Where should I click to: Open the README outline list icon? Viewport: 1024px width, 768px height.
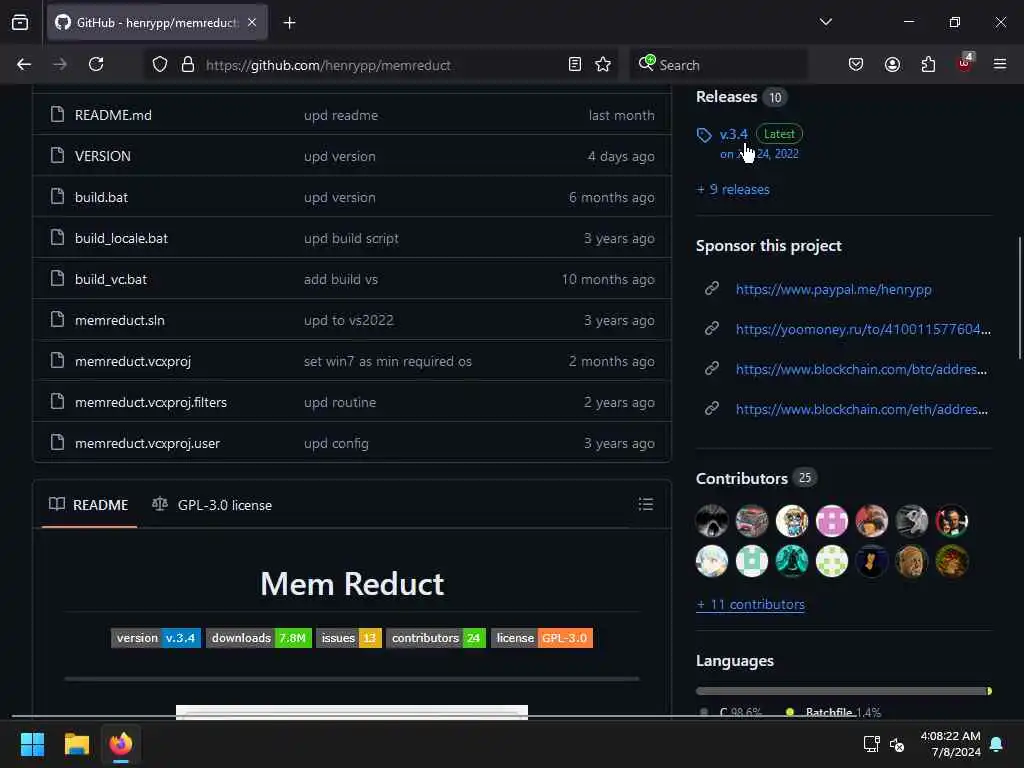[x=646, y=504]
